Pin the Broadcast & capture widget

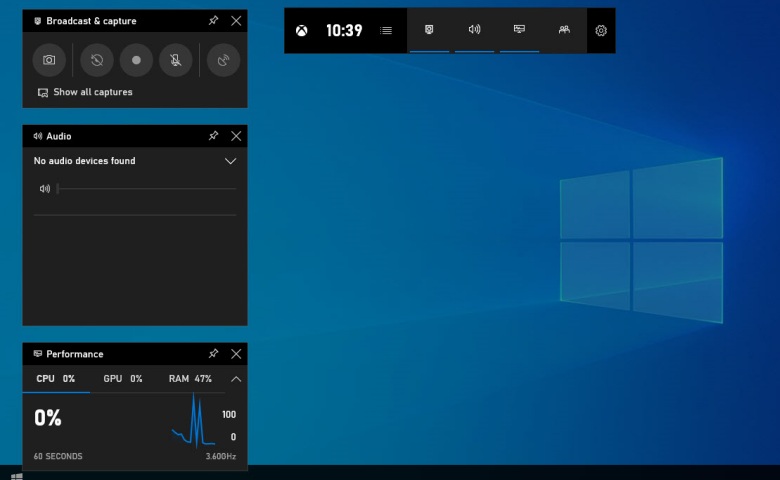pos(213,21)
